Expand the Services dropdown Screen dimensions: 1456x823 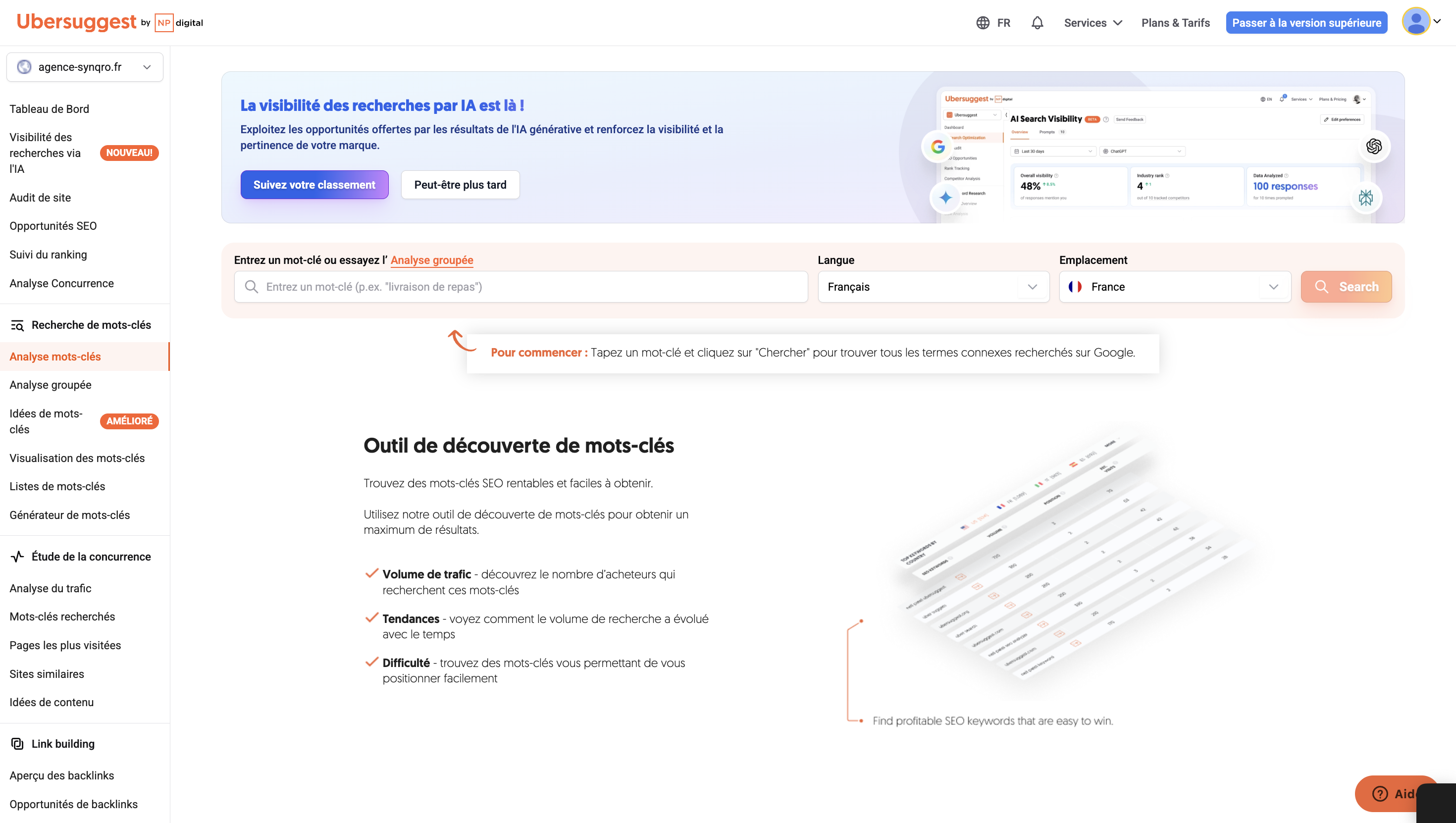pyautogui.click(x=1092, y=23)
